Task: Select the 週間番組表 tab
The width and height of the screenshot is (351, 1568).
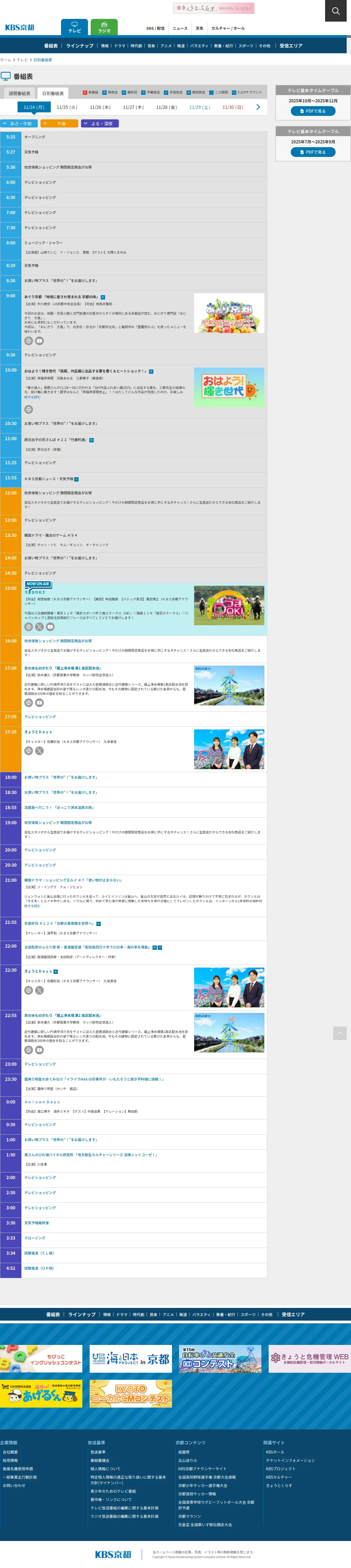Action: tap(19, 94)
